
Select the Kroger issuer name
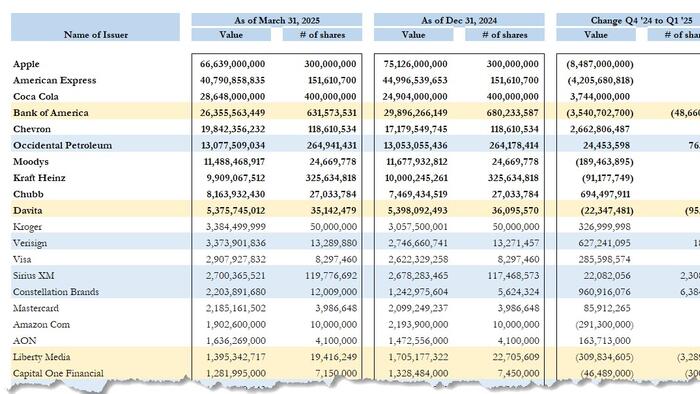click(27, 227)
